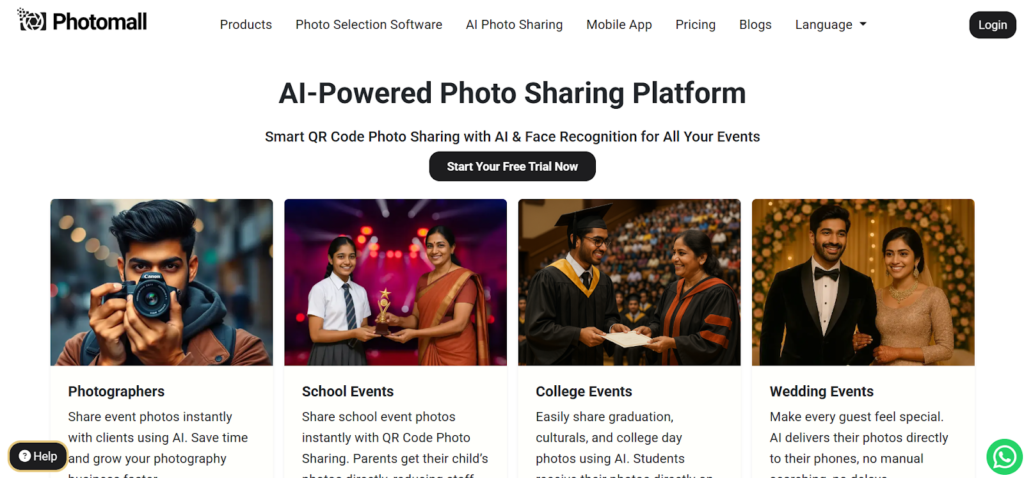Viewport: 1024px width, 478px height.
Task: Visit the Blogs section
Action: tap(755, 25)
